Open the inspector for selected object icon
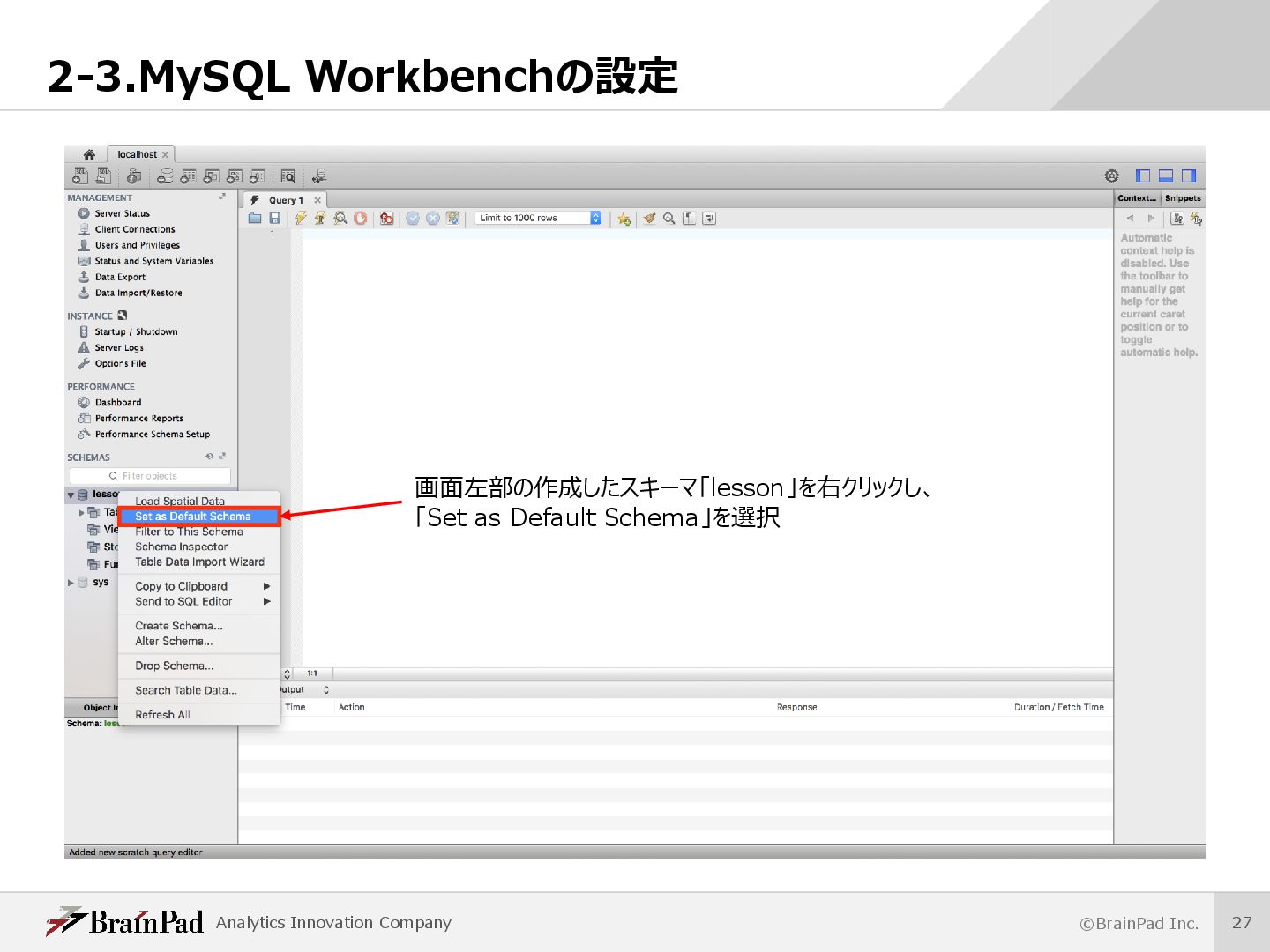Viewport: 1270px width, 952px height. tap(134, 176)
